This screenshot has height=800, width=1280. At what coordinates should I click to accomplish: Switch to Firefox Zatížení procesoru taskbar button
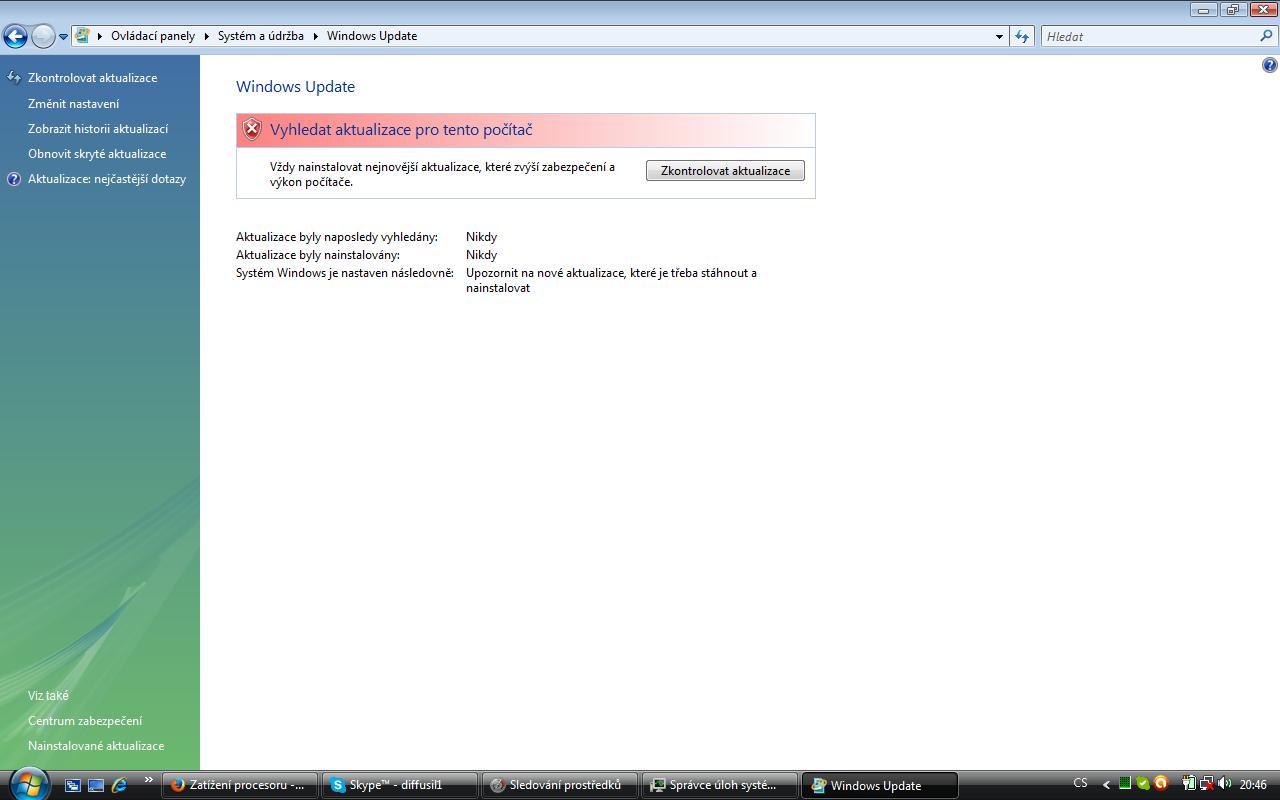[240, 785]
